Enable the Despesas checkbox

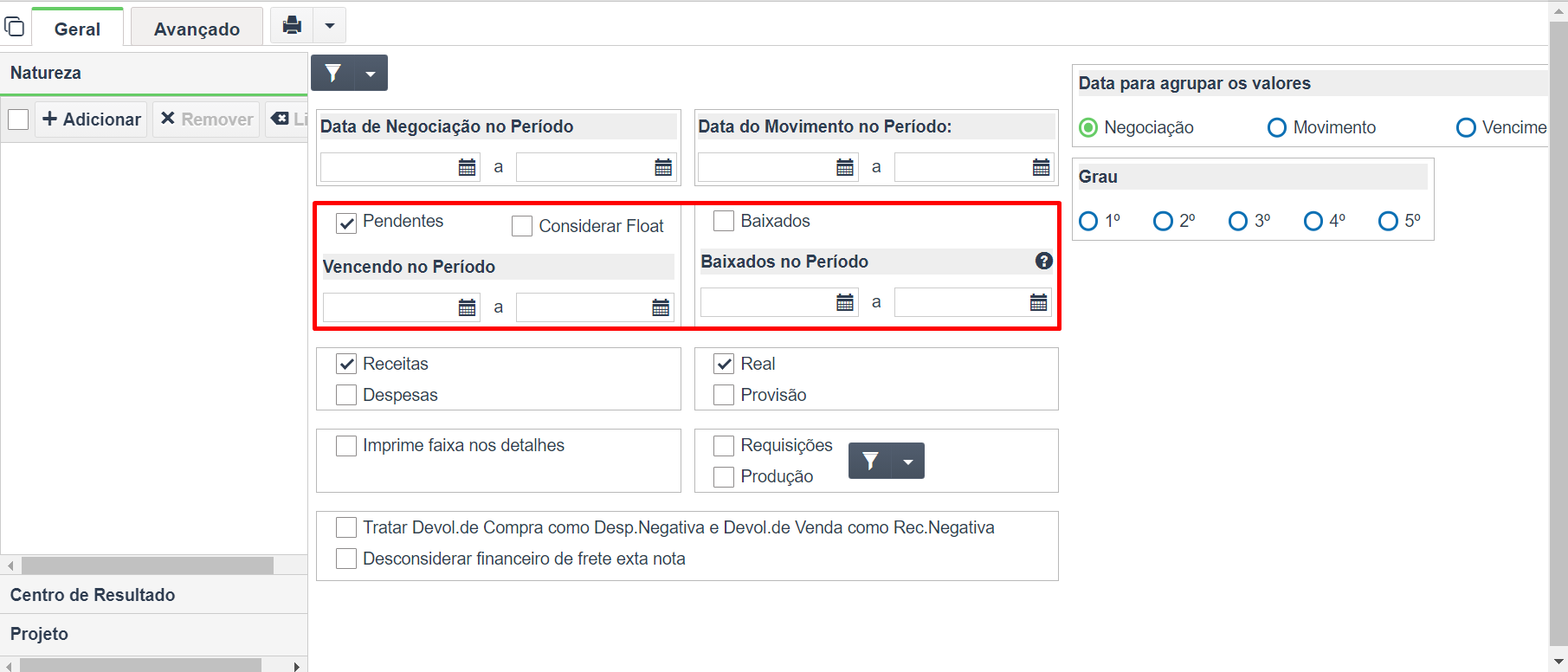tap(346, 395)
